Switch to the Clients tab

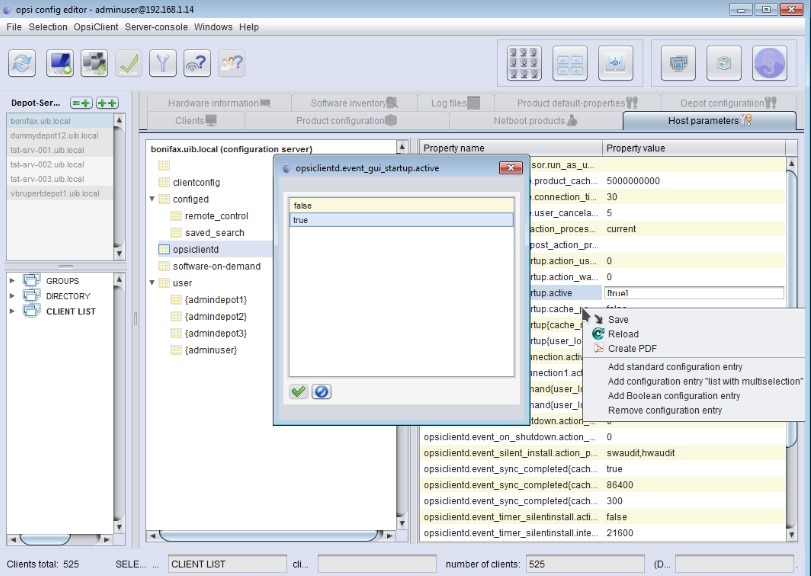pyautogui.click(x=196, y=120)
